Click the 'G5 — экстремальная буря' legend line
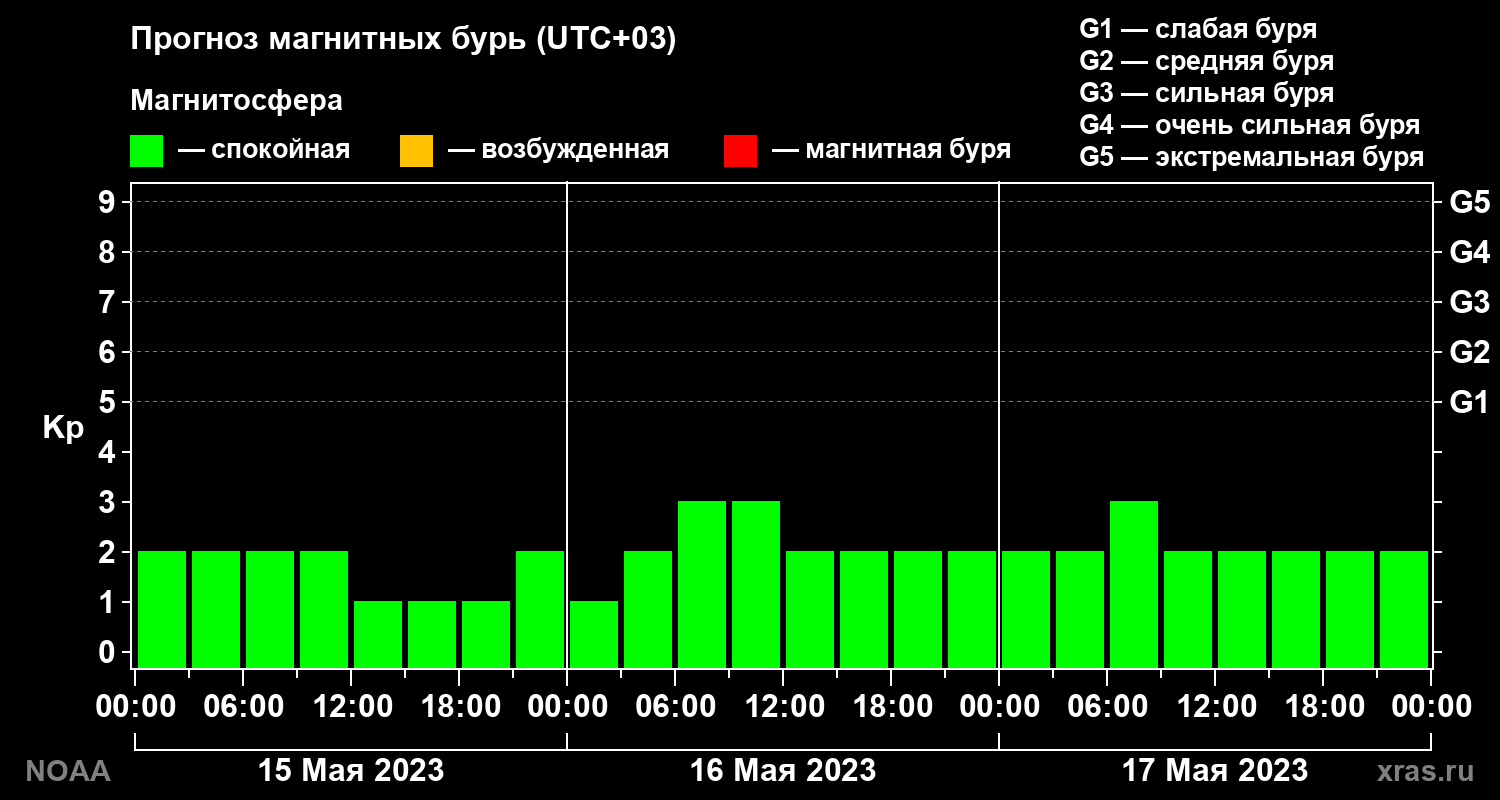Viewport: 1500px width, 800px height. (1252, 158)
